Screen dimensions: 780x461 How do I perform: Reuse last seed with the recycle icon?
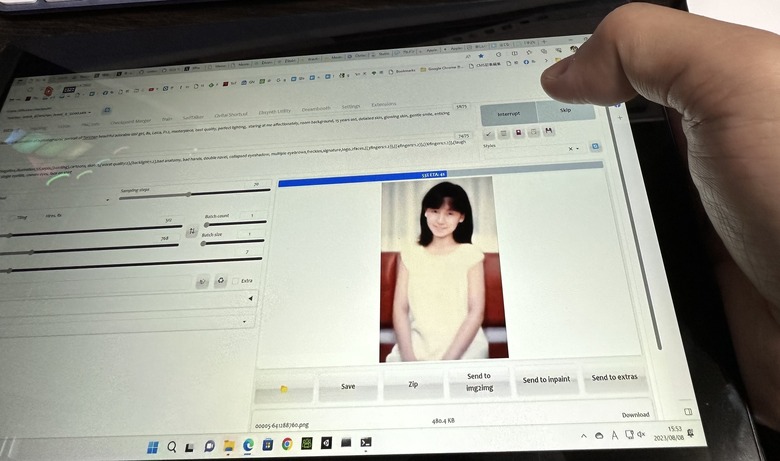pyautogui.click(x=221, y=281)
